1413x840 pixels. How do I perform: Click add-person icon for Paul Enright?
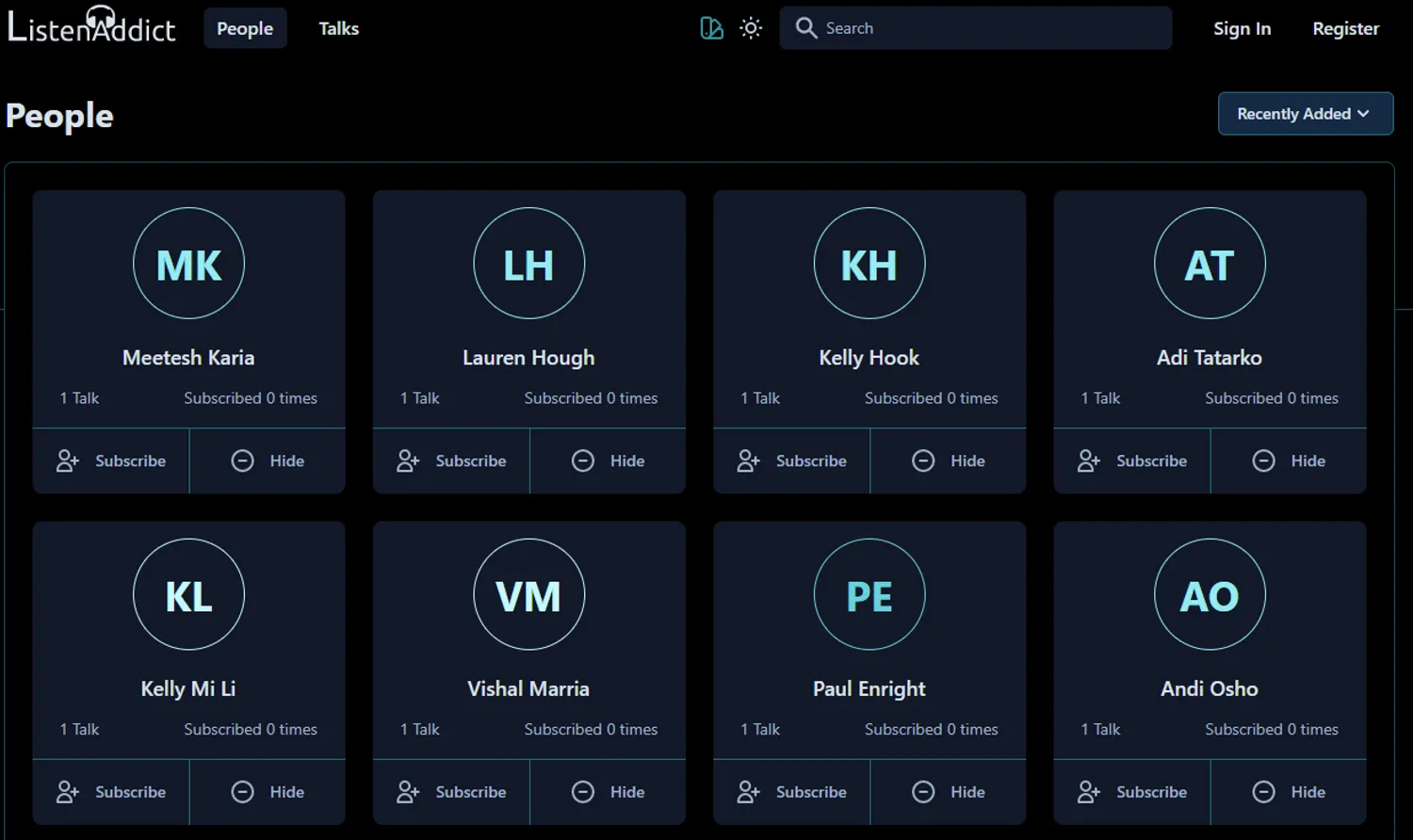click(x=748, y=792)
